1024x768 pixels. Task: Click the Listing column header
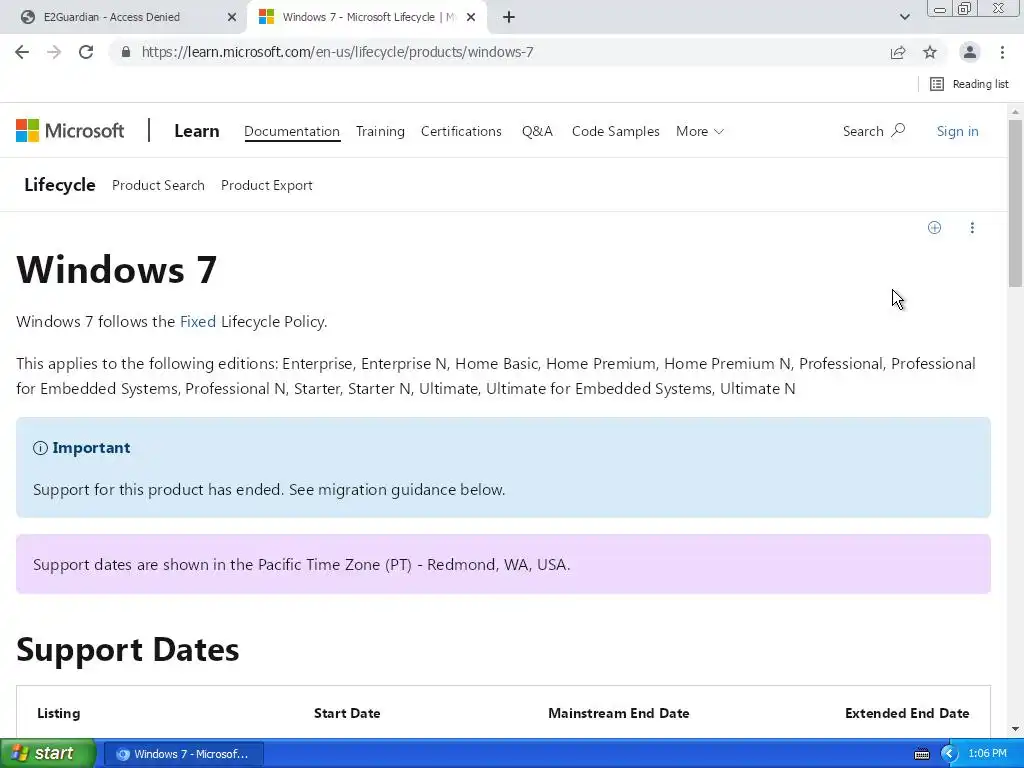tap(59, 713)
